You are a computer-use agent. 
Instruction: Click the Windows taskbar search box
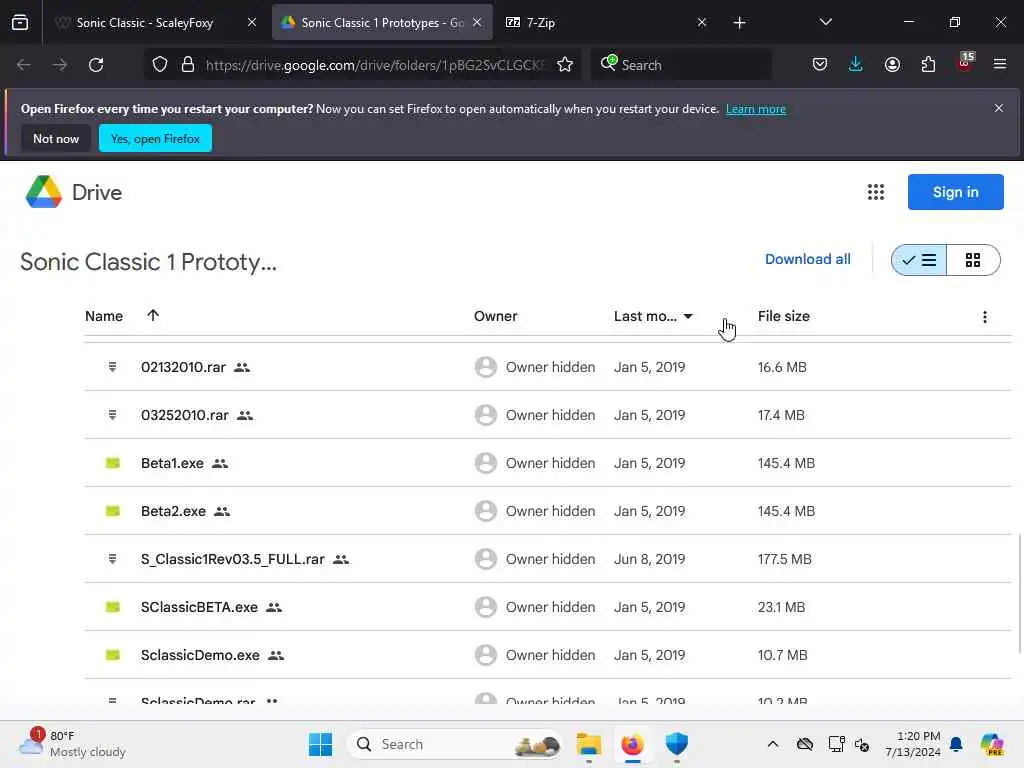tap(455, 744)
